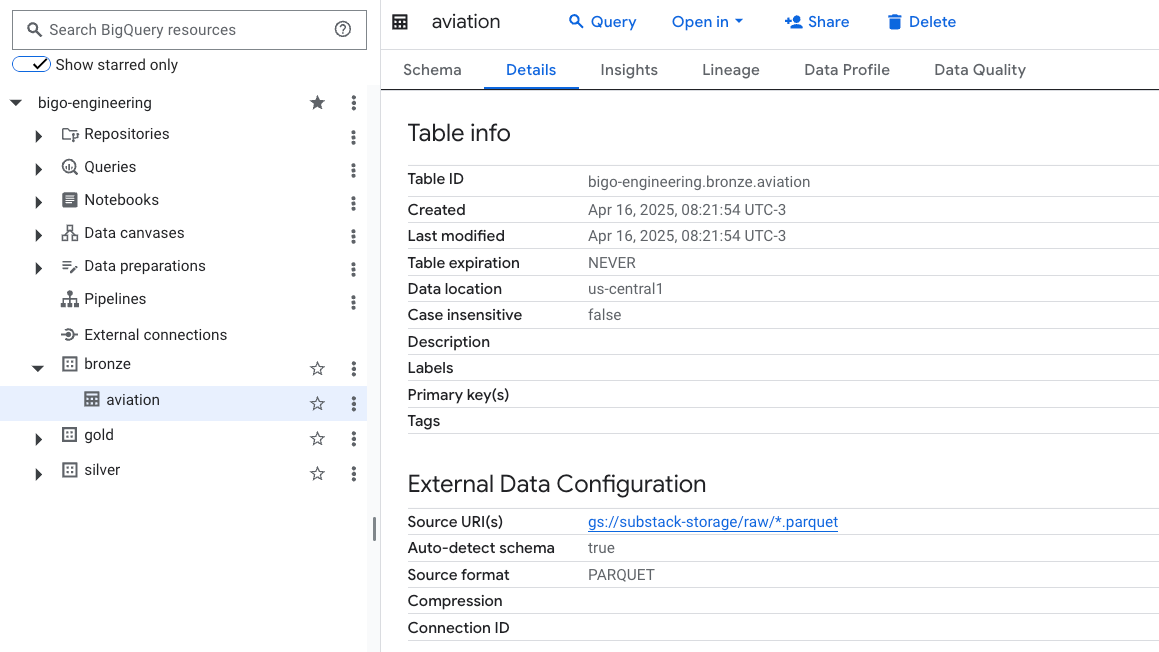The image size is (1159, 652).
Task: Click the Notebooks icon in the tree
Action: coord(69,200)
